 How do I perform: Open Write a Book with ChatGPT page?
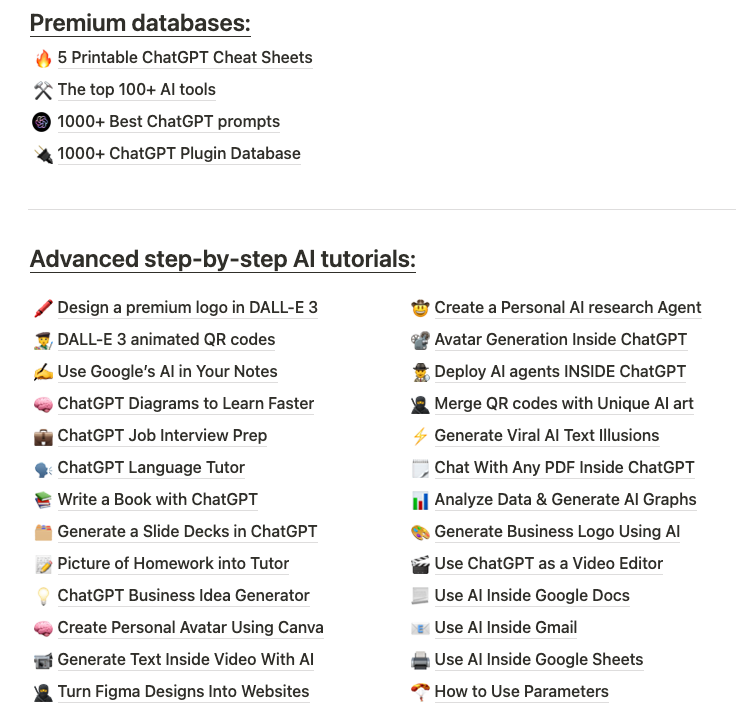pyautogui.click(x=158, y=500)
